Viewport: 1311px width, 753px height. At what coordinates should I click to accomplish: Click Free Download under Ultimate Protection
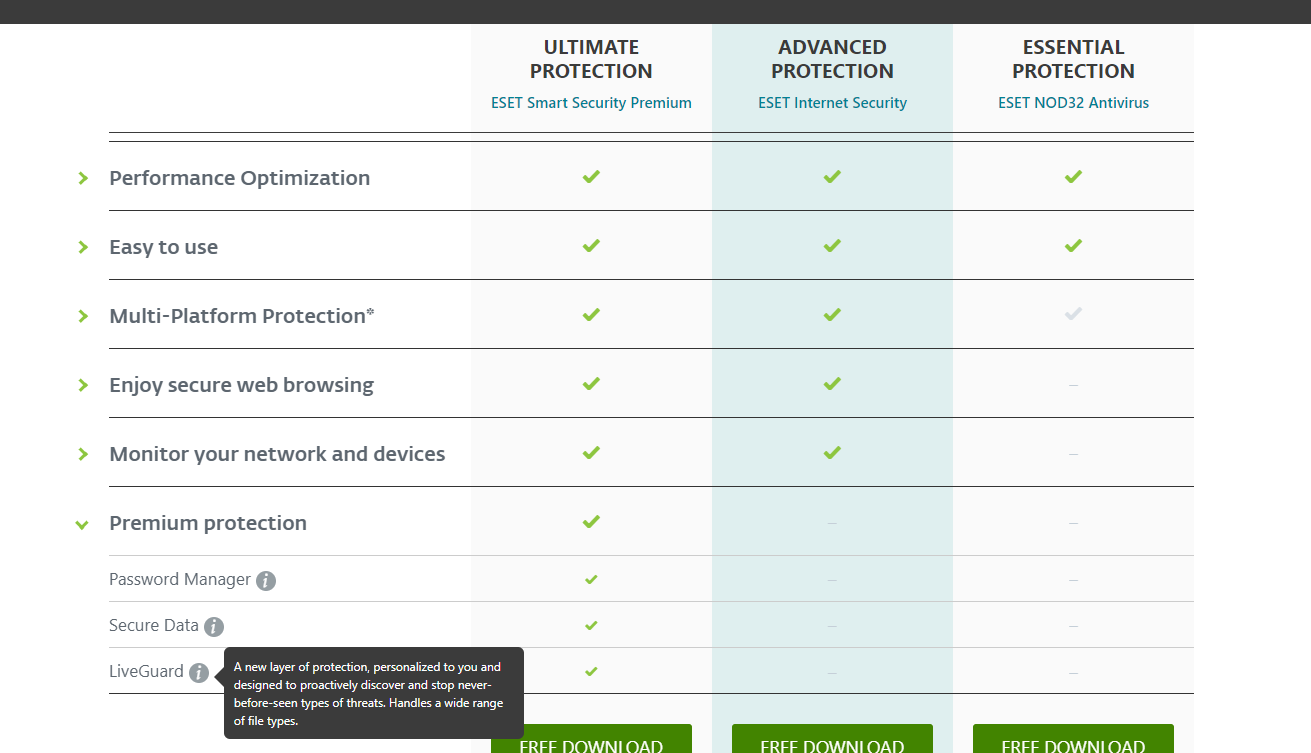[591, 739]
